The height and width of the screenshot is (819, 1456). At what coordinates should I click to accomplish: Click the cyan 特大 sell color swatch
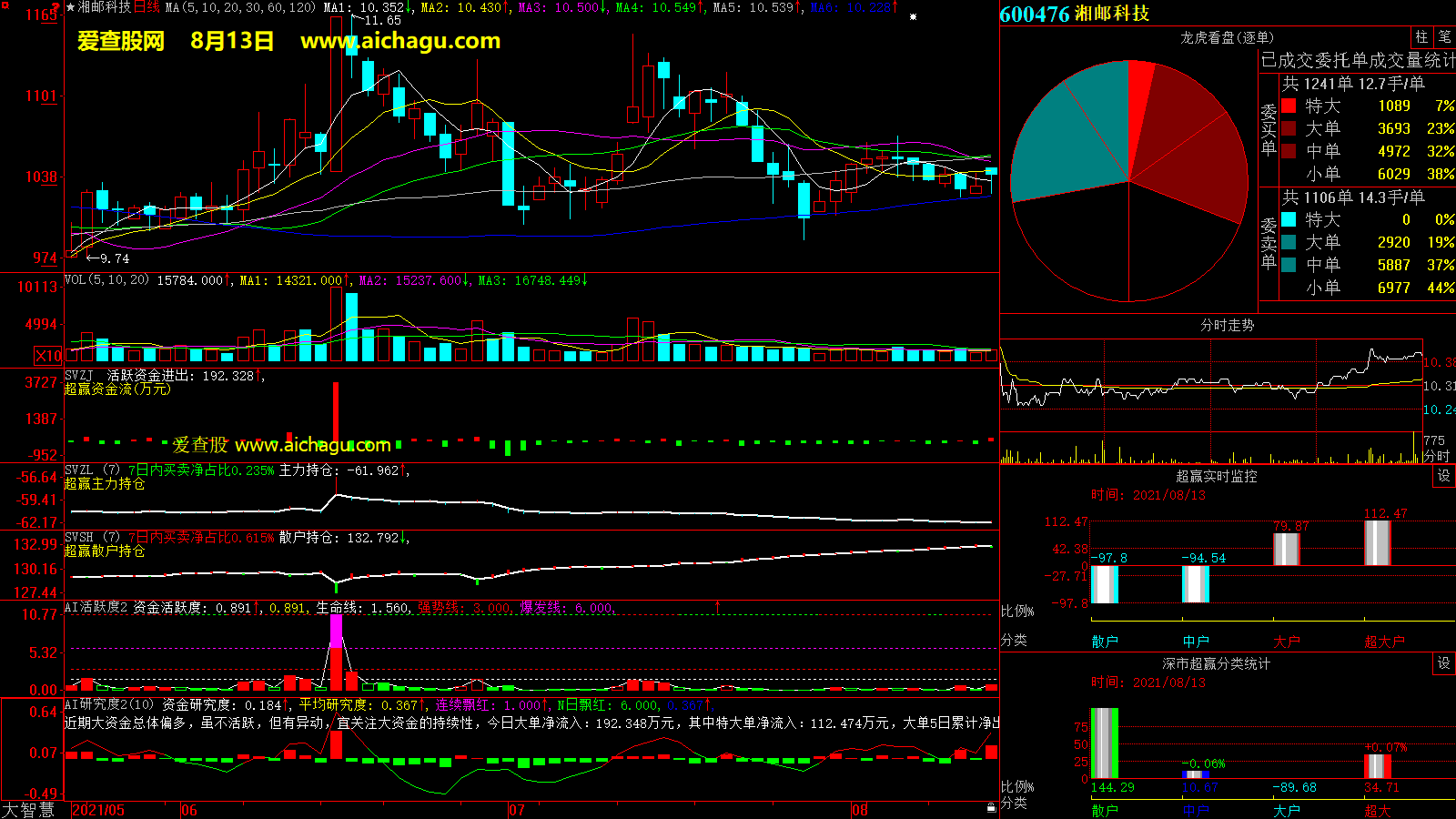1289,219
